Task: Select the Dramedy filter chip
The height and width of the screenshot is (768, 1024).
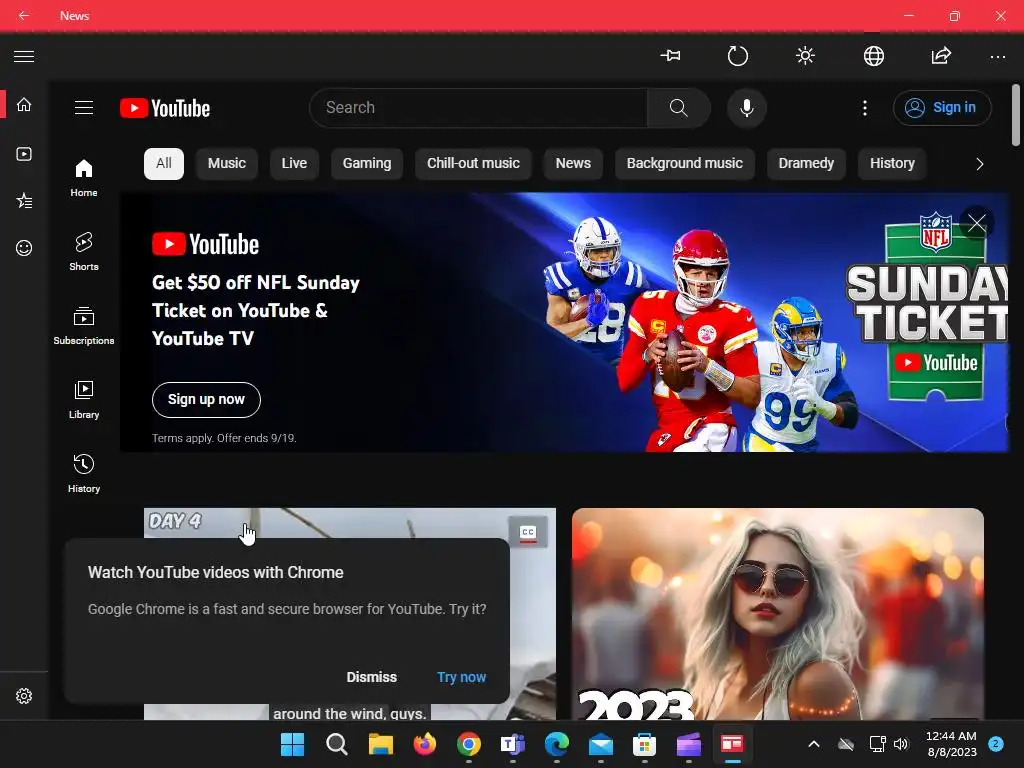Action: [806, 163]
